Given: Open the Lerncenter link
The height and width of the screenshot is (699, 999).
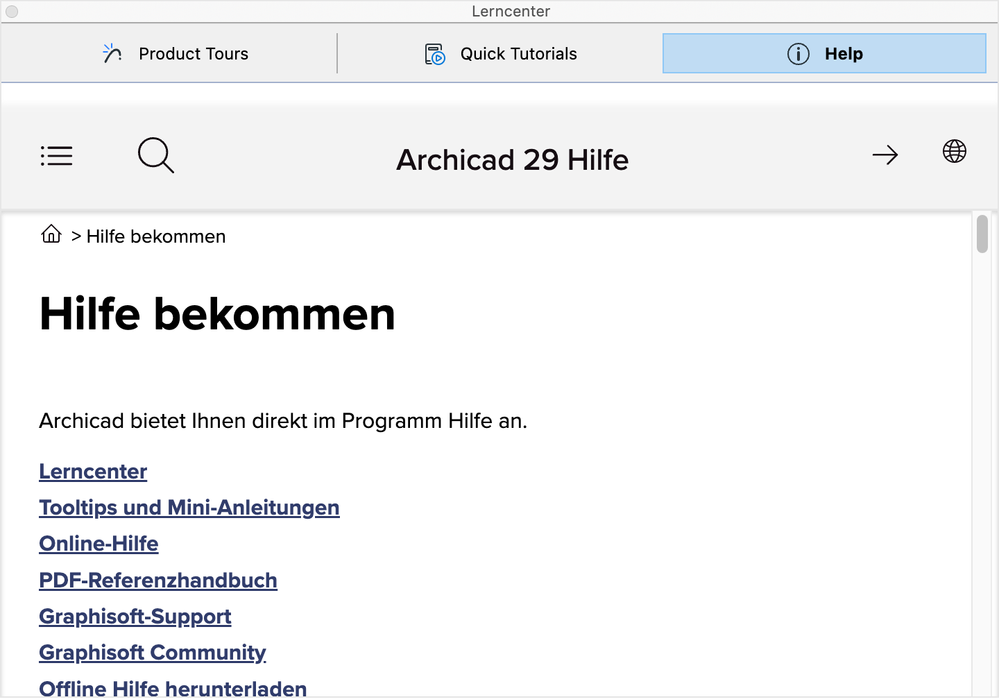Looking at the screenshot, I should [93, 472].
